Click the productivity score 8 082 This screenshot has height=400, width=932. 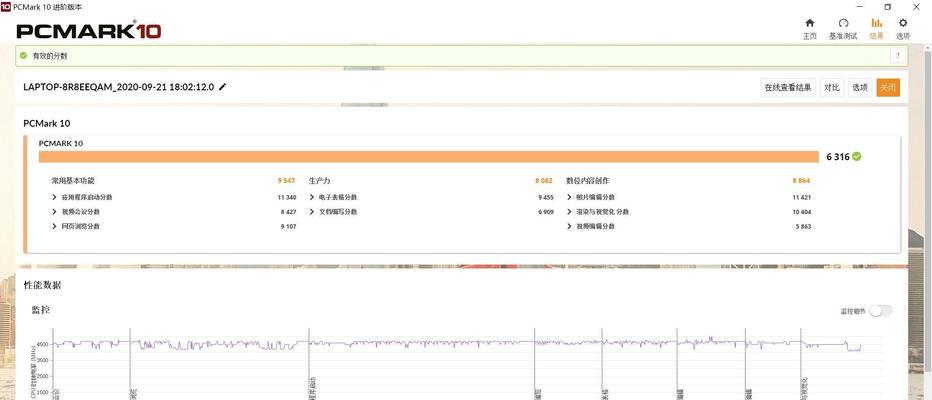[544, 181]
